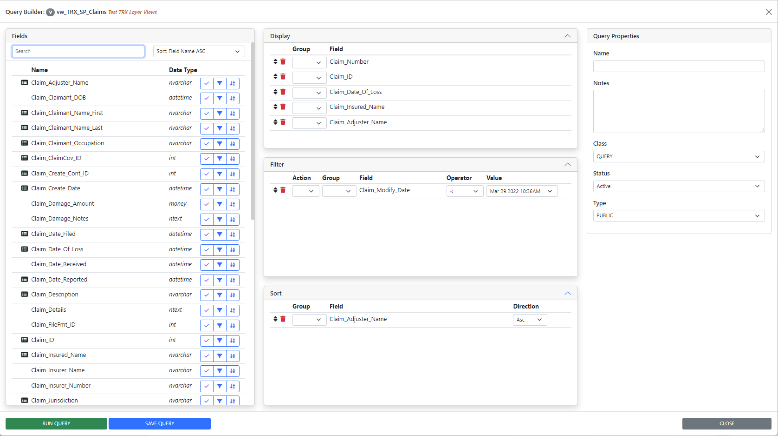Click the checkmark icon for Claim_Damage_Amount
Screen dimensions: 778x436
point(206,204)
